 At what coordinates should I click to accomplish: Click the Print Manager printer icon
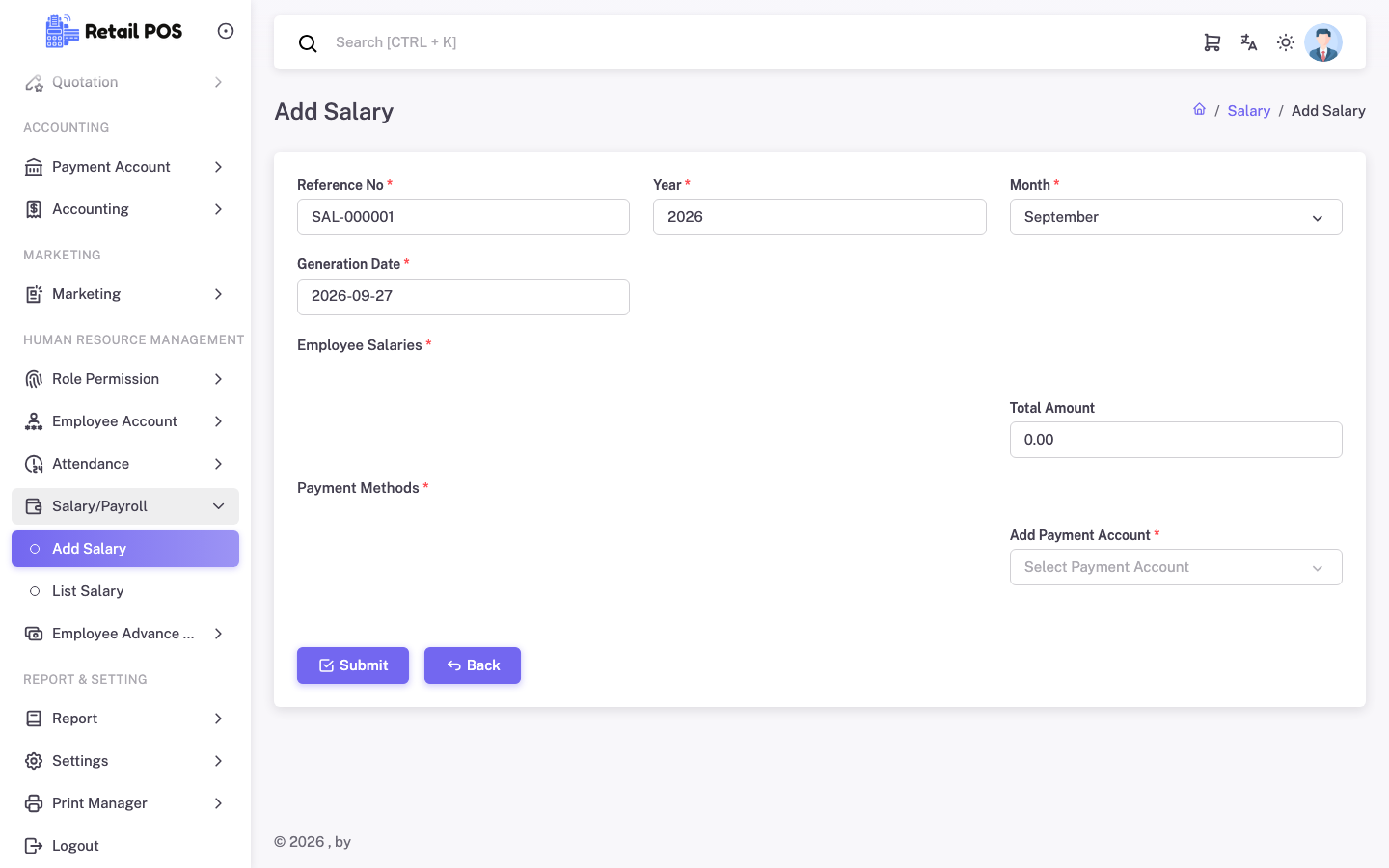(34, 803)
